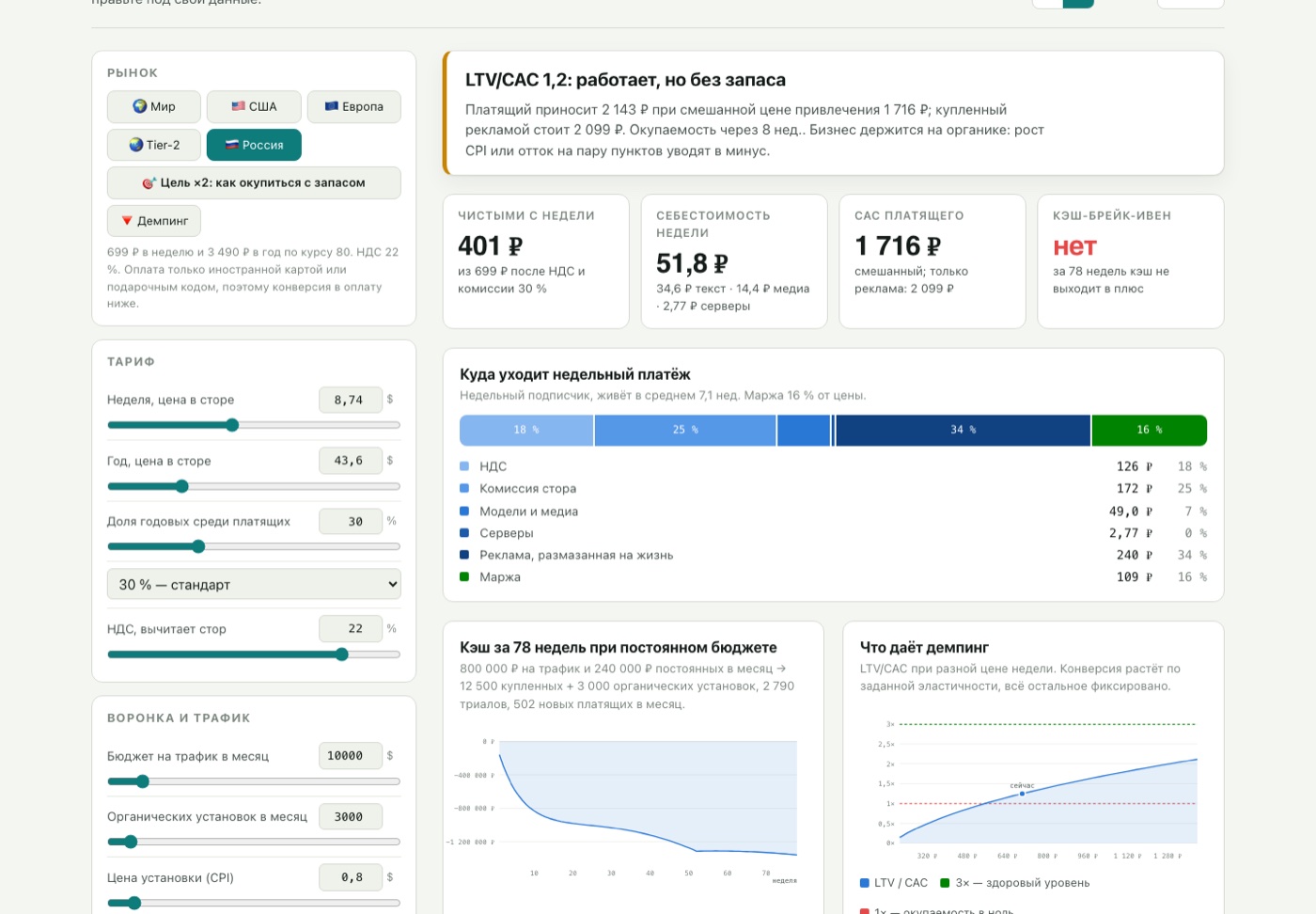Click the НДС slider handle
1316x914 pixels.
click(x=342, y=654)
